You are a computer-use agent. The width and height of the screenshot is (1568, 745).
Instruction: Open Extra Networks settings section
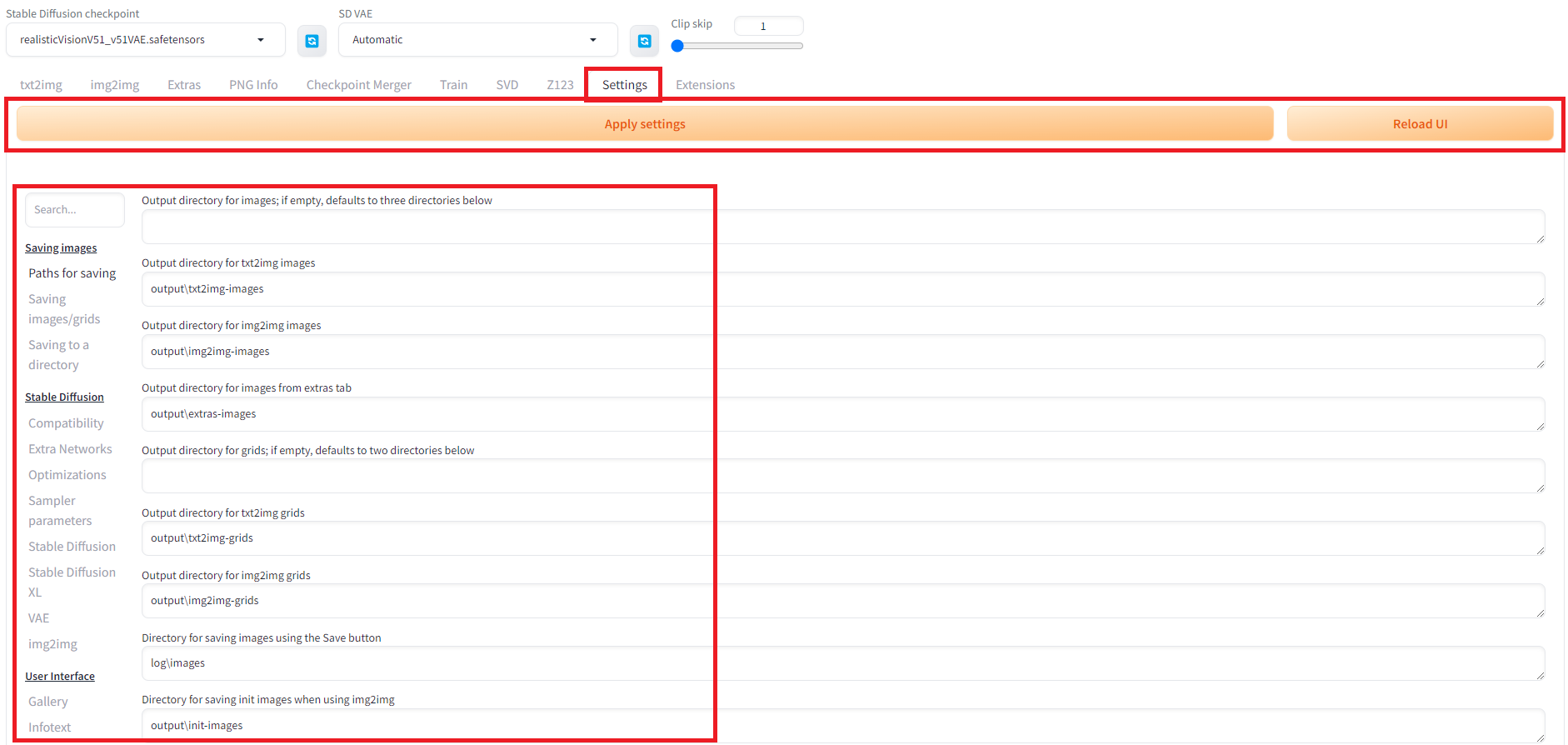point(70,449)
